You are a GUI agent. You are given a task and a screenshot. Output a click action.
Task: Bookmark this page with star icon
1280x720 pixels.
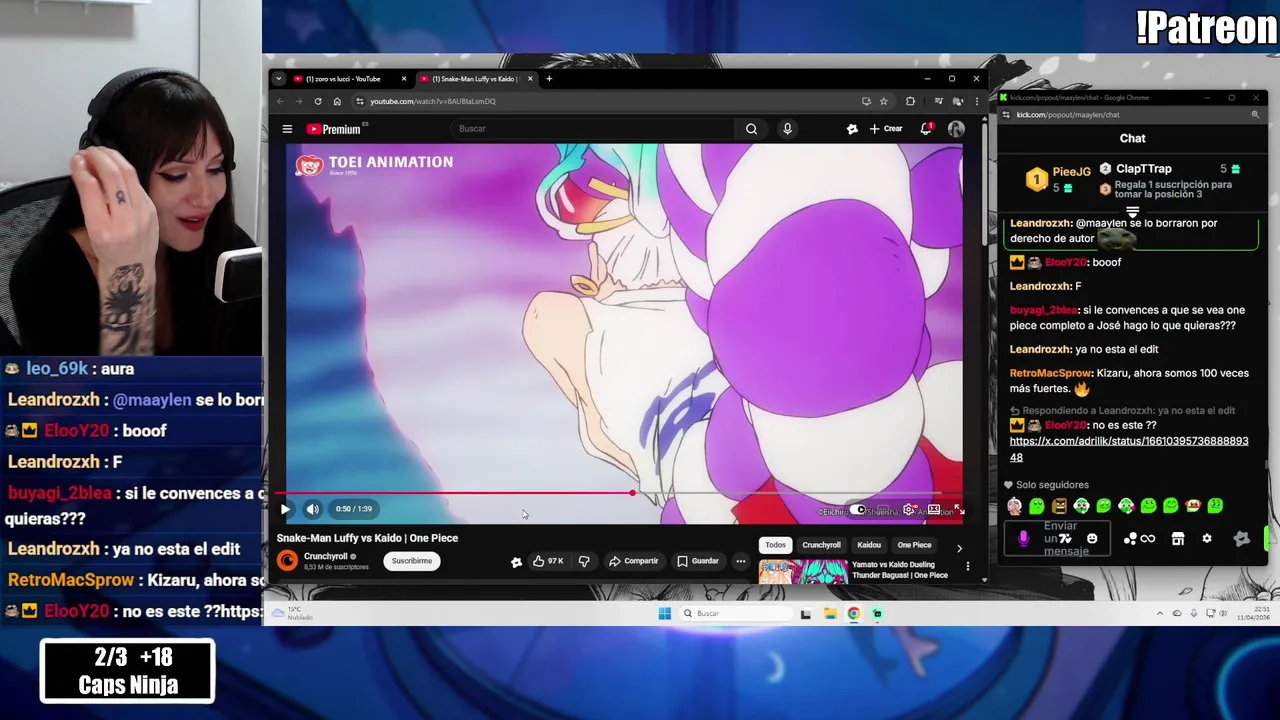click(x=883, y=101)
